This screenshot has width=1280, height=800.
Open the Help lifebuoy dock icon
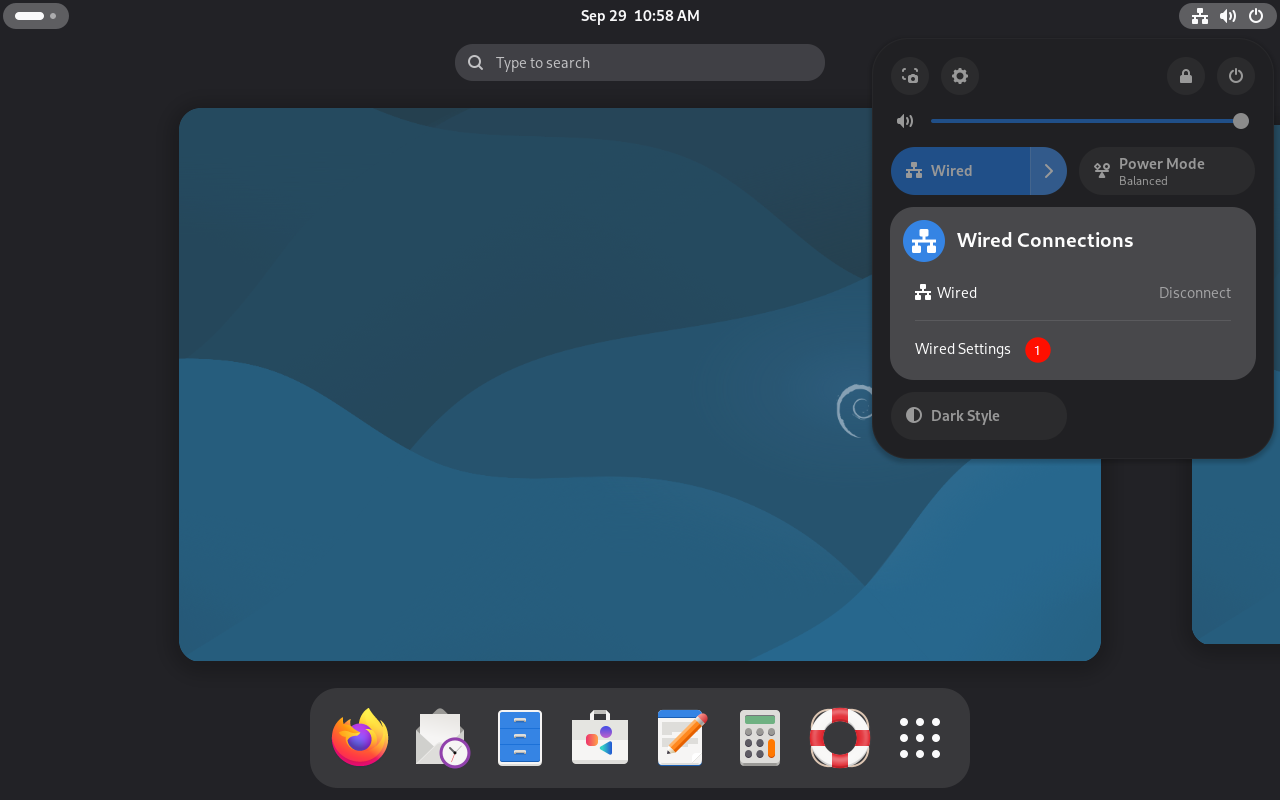coord(840,738)
